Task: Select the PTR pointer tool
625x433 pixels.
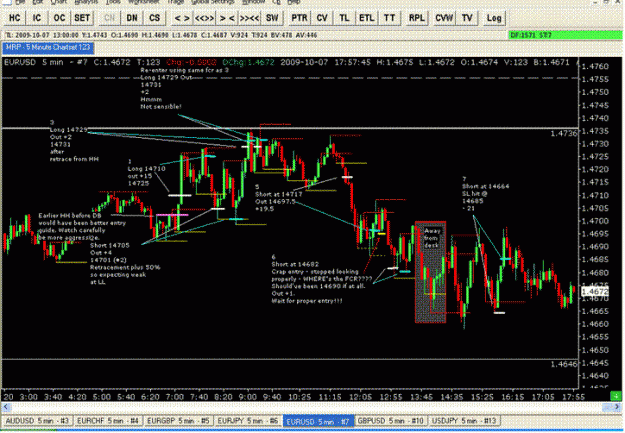Action: (x=299, y=18)
